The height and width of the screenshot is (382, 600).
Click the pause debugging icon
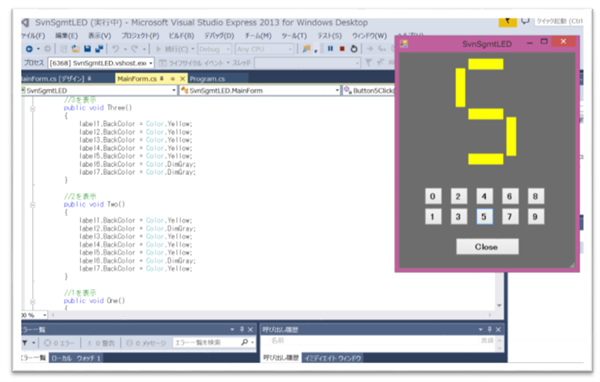pos(330,49)
